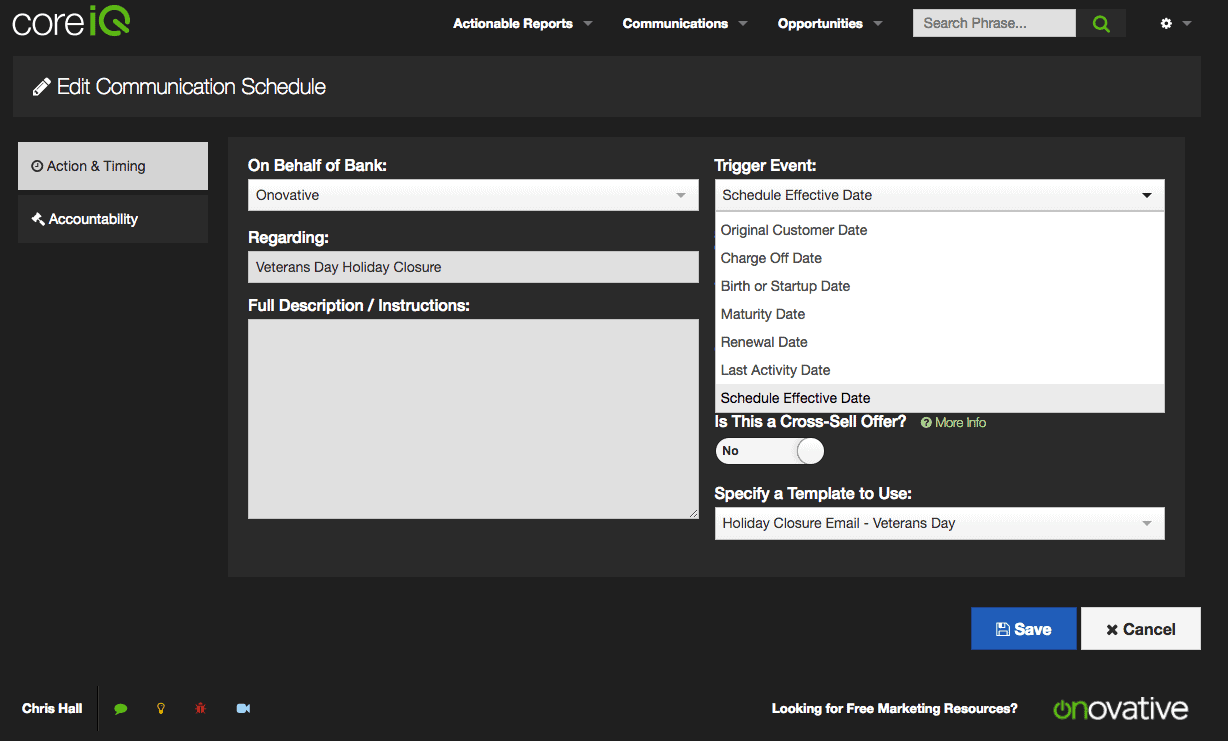Toggle the Cross-Sell Offer switch
The height and width of the screenshot is (741, 1228).
pyautogui.click(x=770, y=451)
